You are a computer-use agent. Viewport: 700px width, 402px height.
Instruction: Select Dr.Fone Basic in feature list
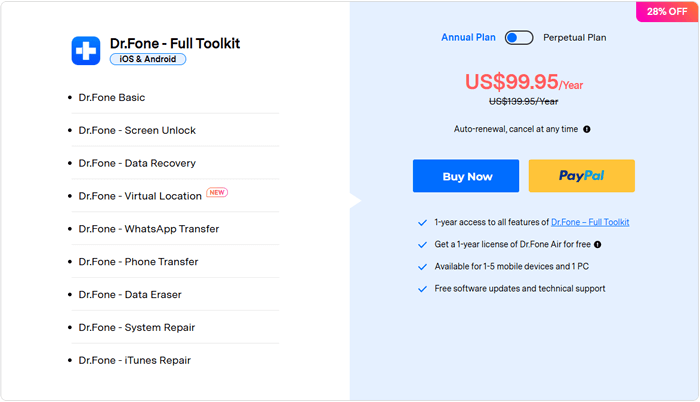click(x=112, y=97)
